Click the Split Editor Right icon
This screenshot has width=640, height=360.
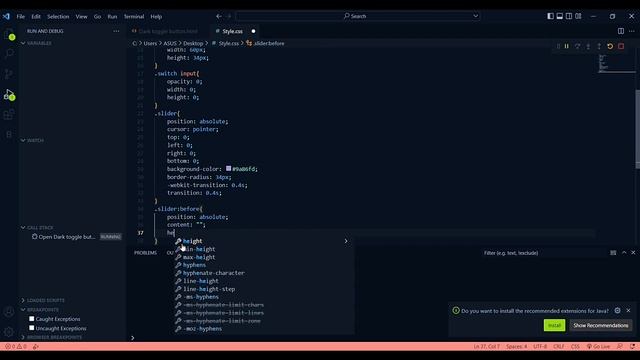621,31
